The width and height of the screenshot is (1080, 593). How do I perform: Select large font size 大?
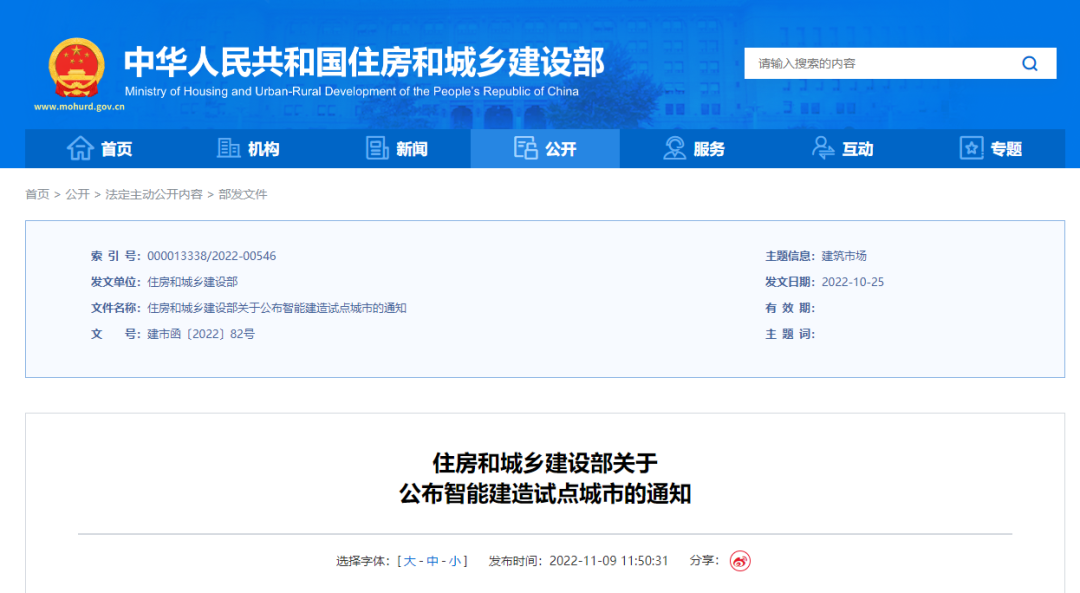[x=410, y=561]
